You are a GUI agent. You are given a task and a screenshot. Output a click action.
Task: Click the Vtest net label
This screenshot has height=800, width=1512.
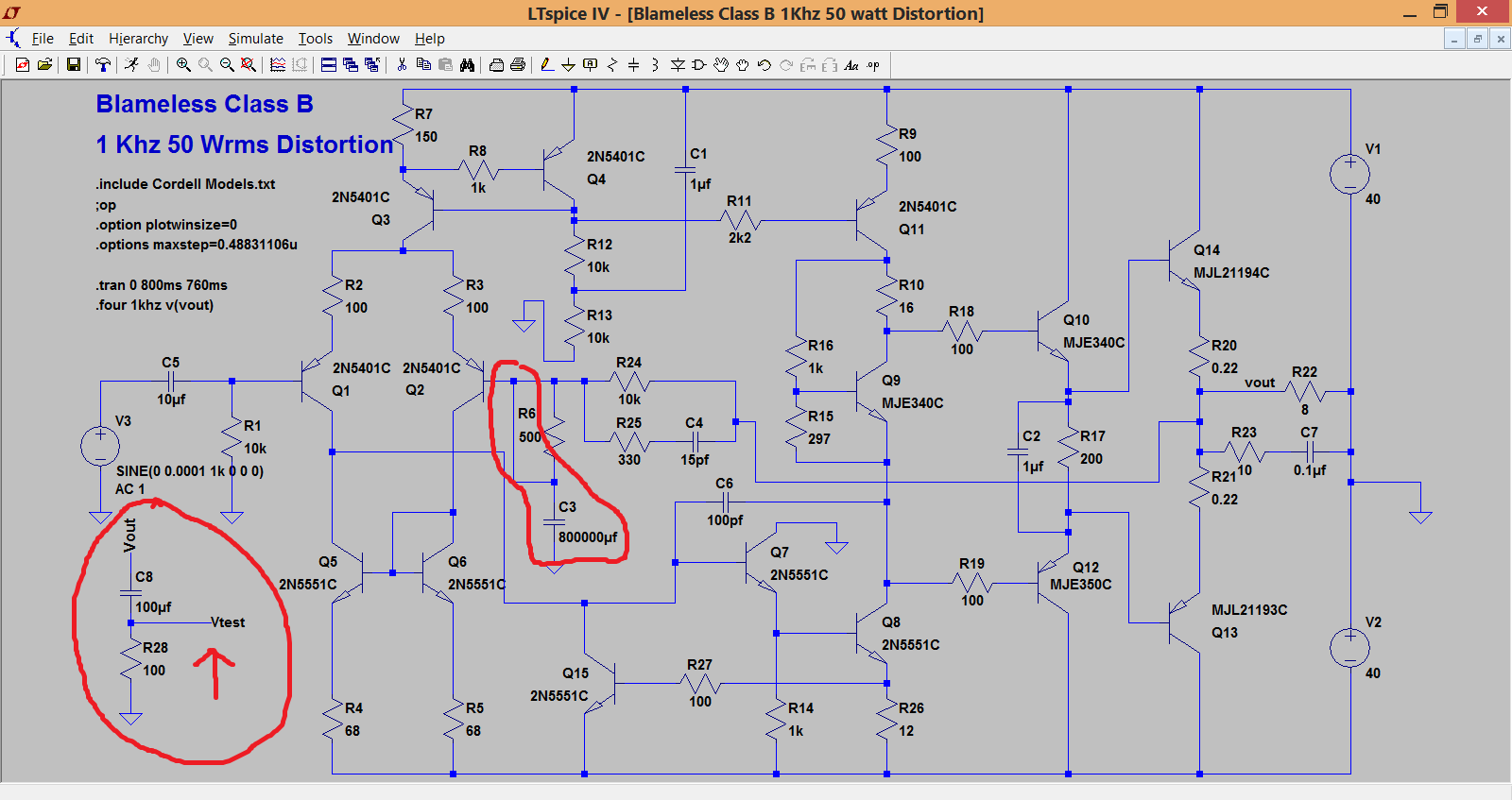pos(228,622)
